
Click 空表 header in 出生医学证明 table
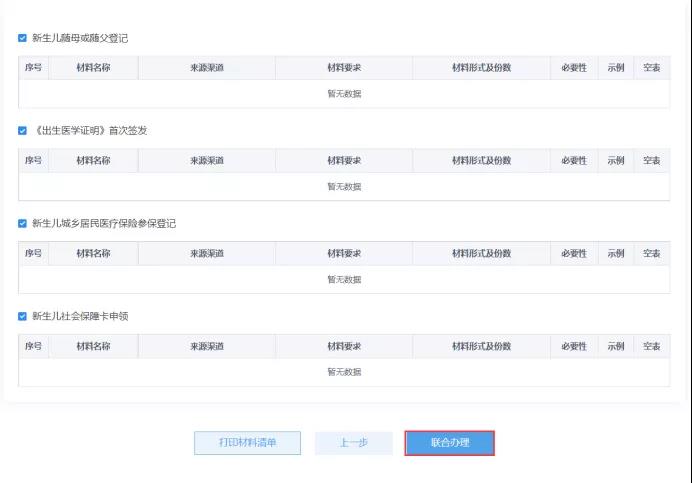[x=652, y=160]
